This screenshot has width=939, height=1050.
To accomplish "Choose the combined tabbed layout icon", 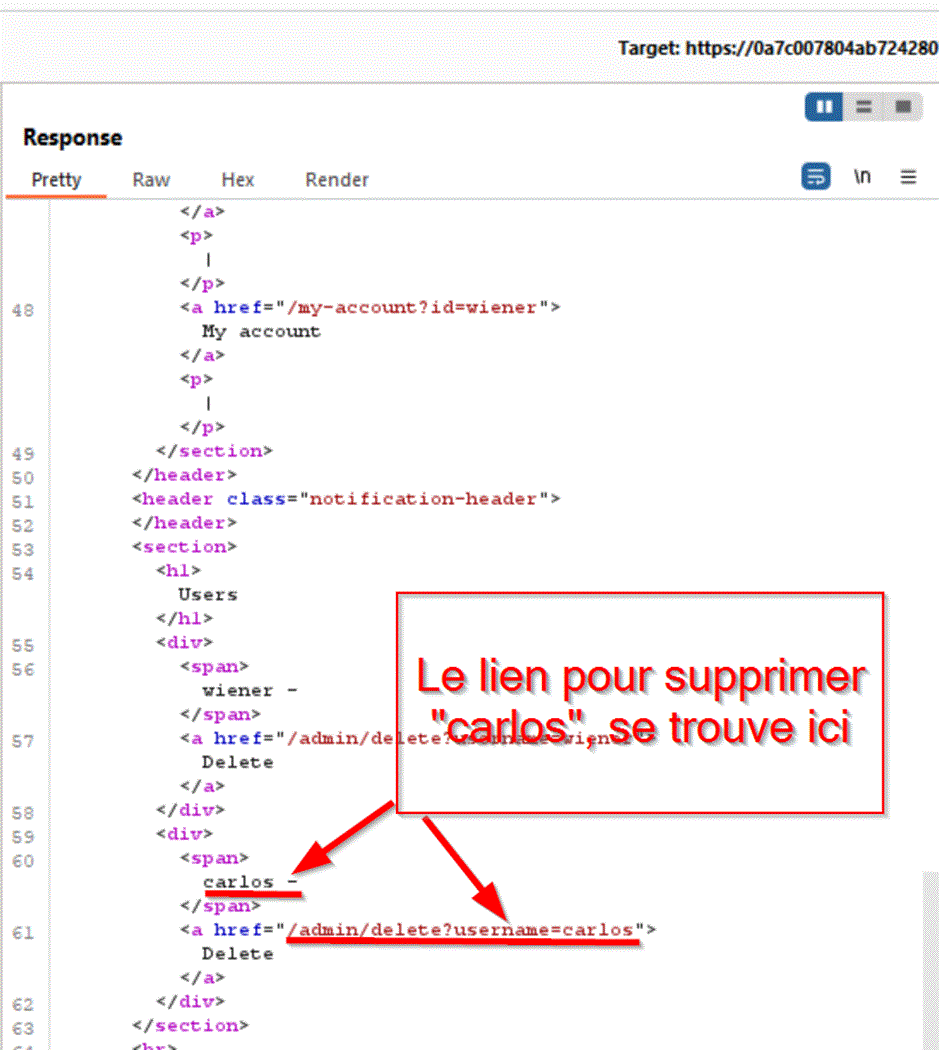I will click(903, 107).
